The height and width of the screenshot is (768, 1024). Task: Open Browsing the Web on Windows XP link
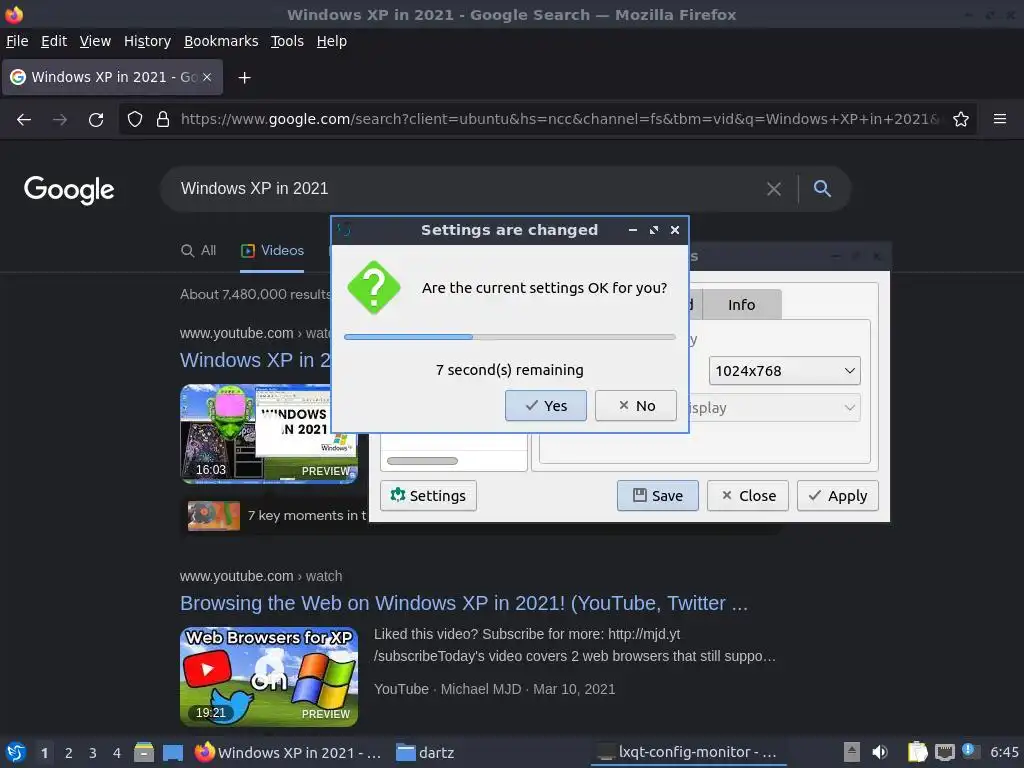[464, 603]
